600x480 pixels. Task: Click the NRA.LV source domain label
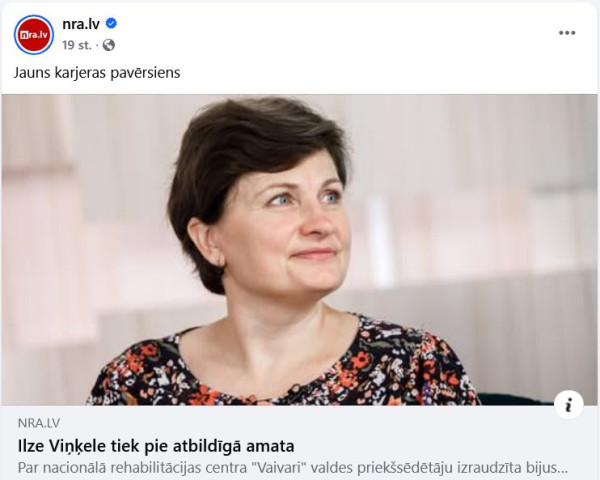pyautogui.click(x=39, y=423)
